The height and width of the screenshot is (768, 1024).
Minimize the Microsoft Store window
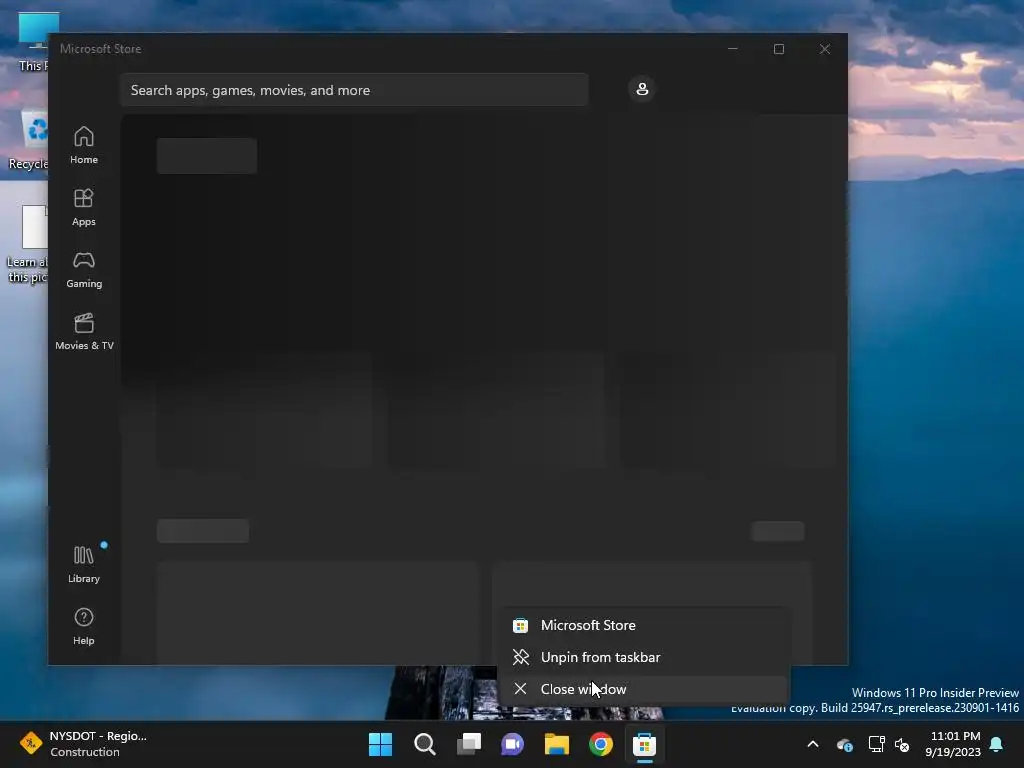[x=733, y=49]
